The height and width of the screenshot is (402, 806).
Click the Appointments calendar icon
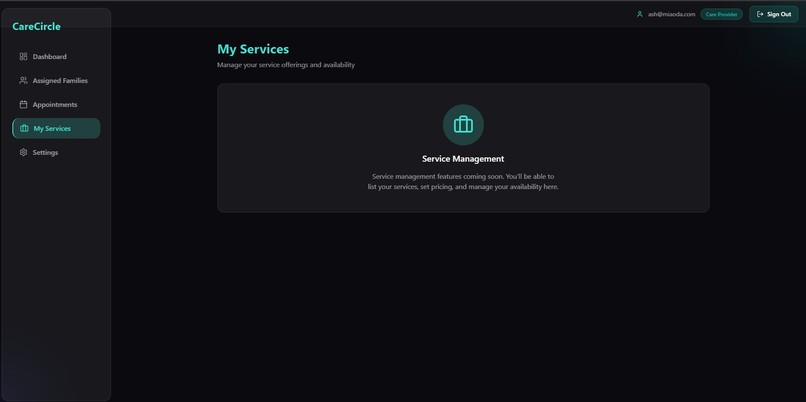pyautogui.click(x=23, y=104)
